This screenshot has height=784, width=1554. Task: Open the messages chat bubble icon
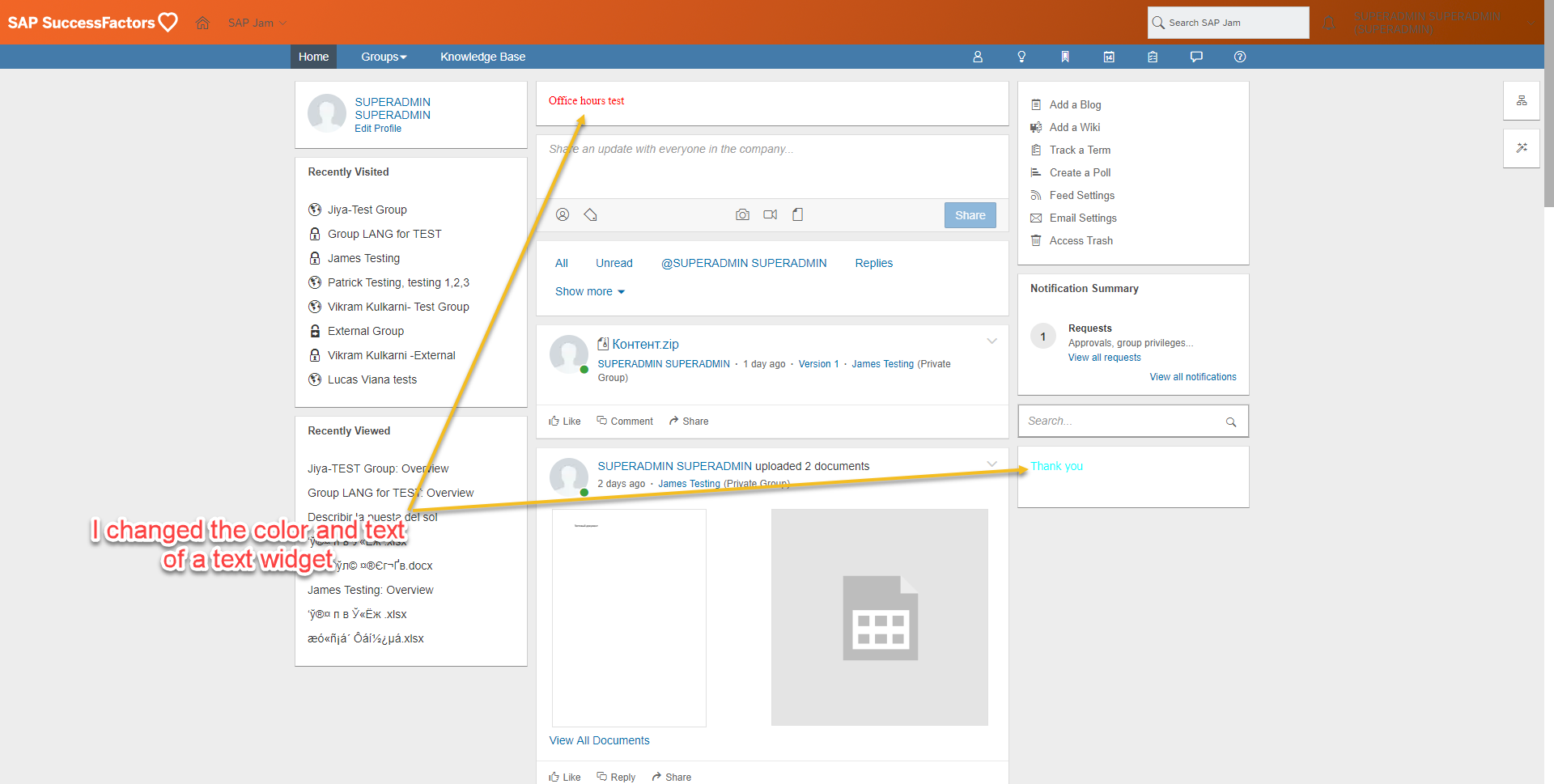point(1196,57)
